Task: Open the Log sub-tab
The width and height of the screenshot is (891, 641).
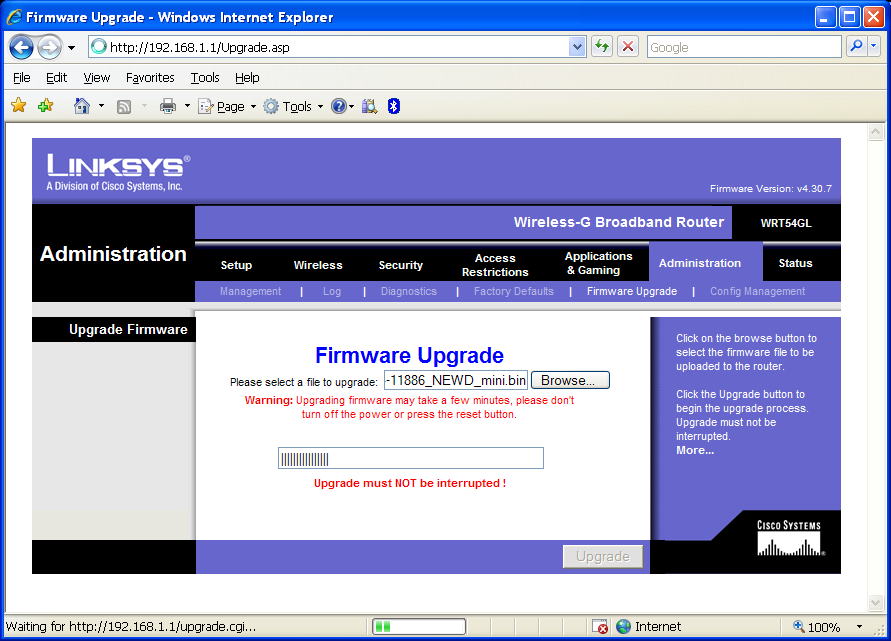Action: click(332, 291)
